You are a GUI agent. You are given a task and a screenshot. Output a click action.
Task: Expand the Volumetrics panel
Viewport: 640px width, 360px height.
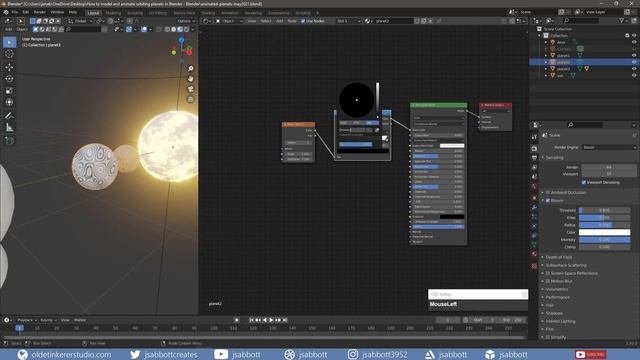(557, 289)
